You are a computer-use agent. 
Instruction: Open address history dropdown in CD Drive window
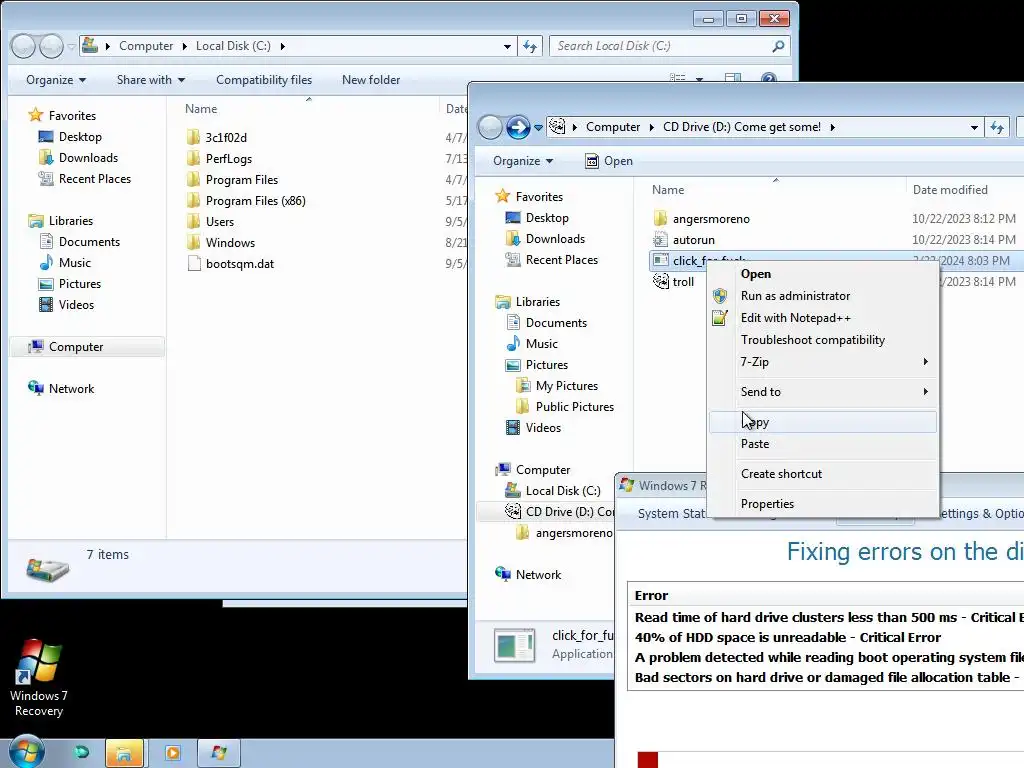pyautogui.click(x=974, y=127)
